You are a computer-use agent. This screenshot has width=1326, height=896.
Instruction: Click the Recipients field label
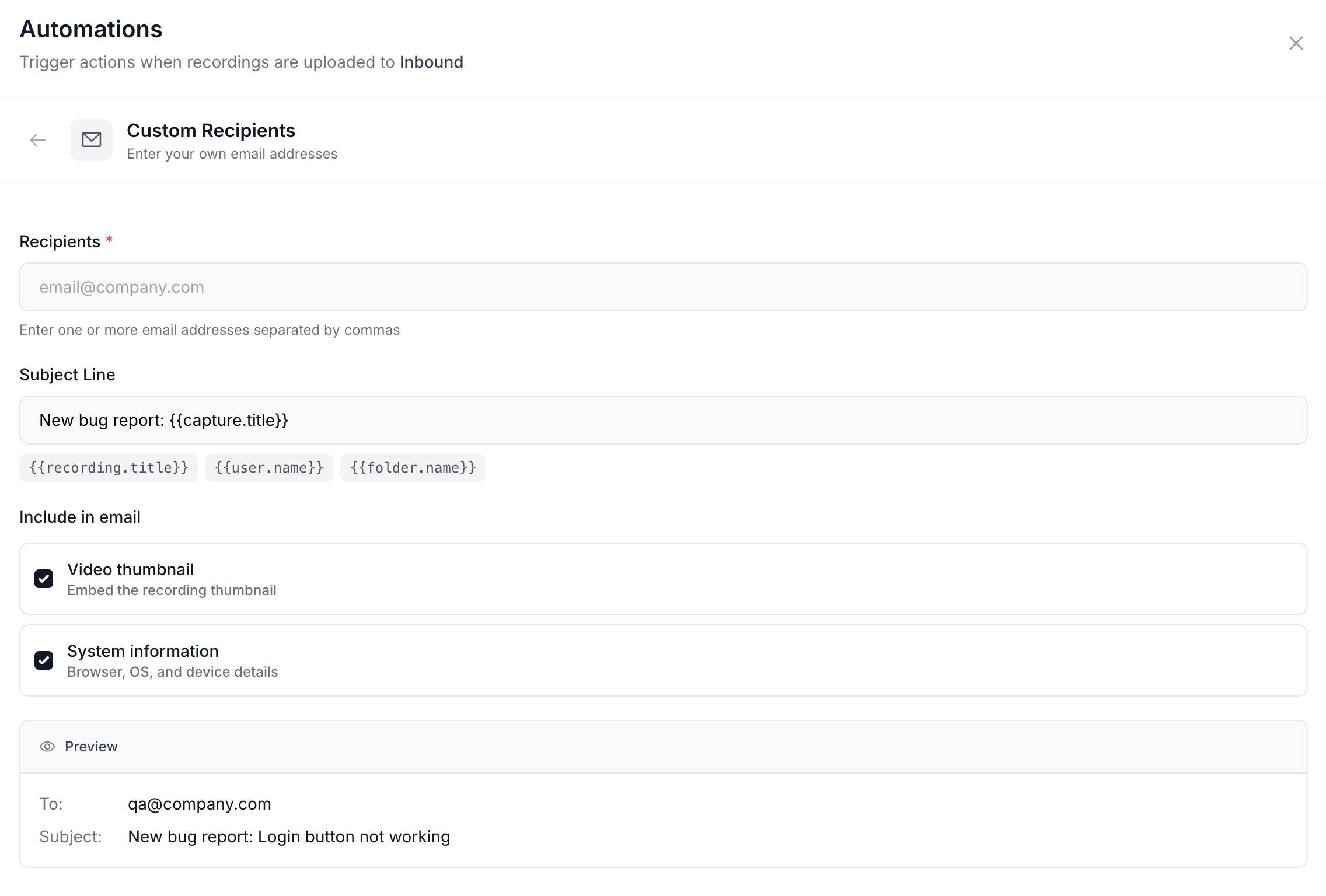tap(60, 242)
